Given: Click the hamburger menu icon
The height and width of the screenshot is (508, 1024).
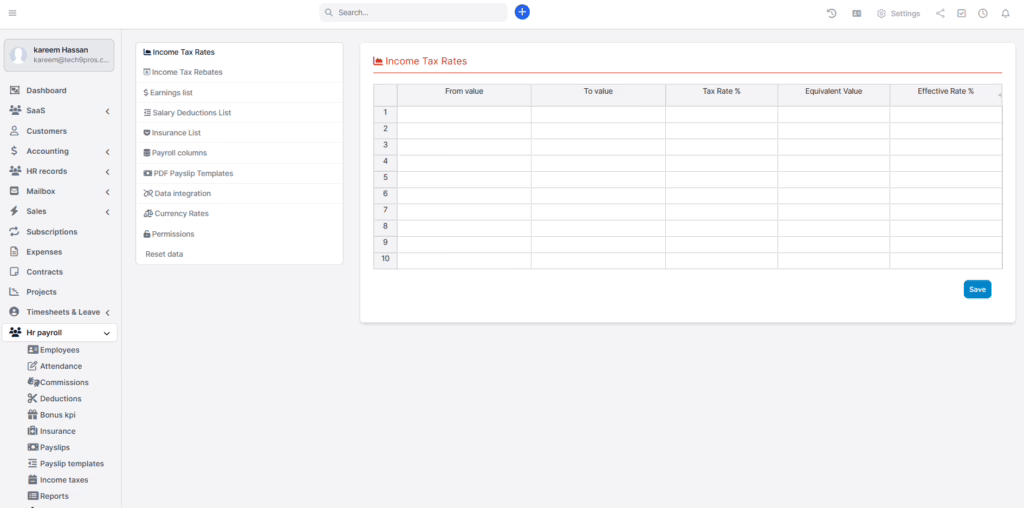Looking at the screenshot, I should (12, 13).
